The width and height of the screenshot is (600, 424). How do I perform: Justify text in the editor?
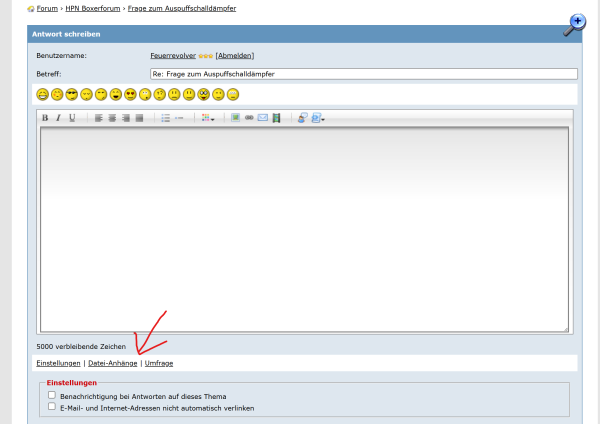click(139, 118)
